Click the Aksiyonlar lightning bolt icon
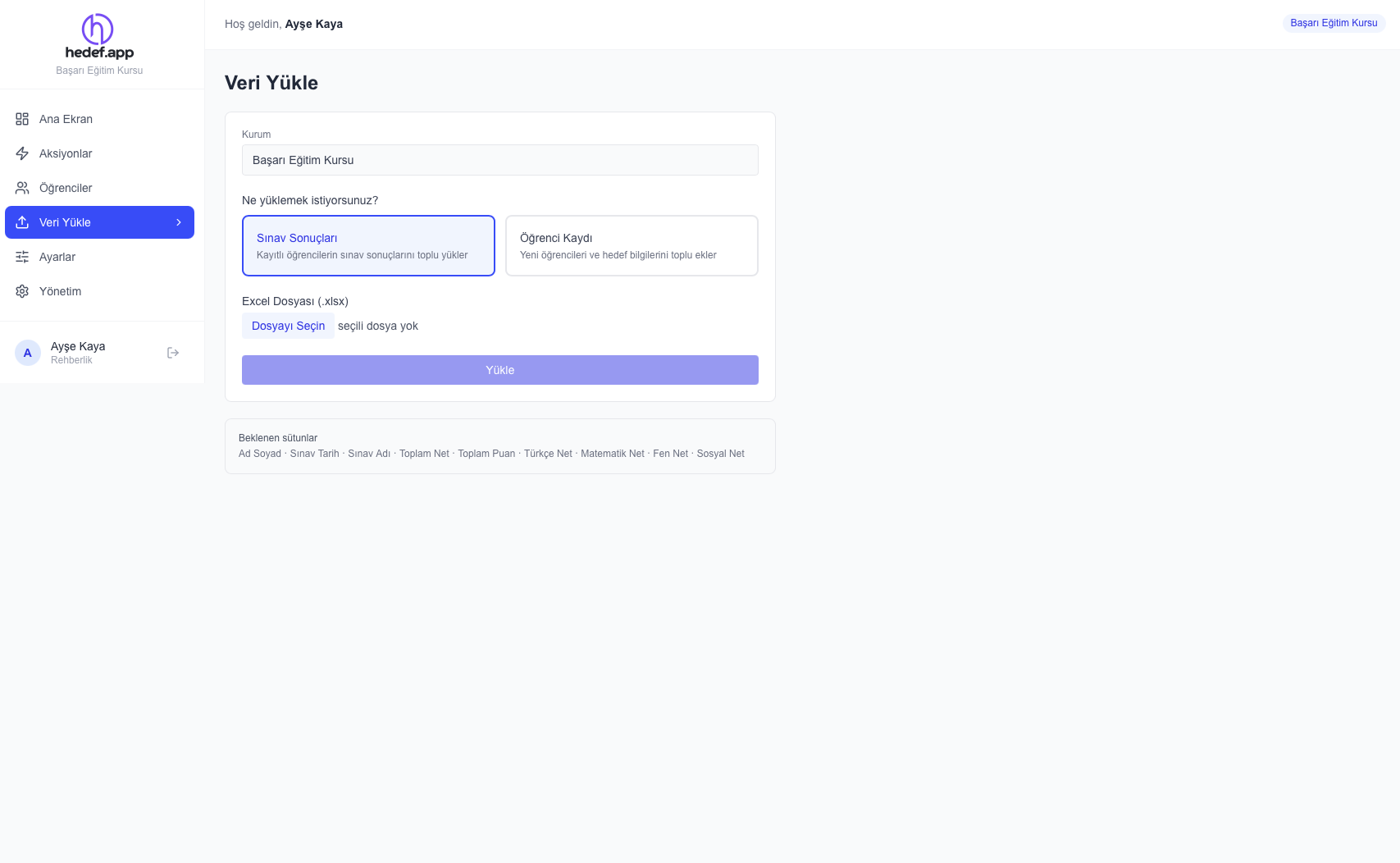This screenshot has height=863, width=1400. (x=22, y=153)
